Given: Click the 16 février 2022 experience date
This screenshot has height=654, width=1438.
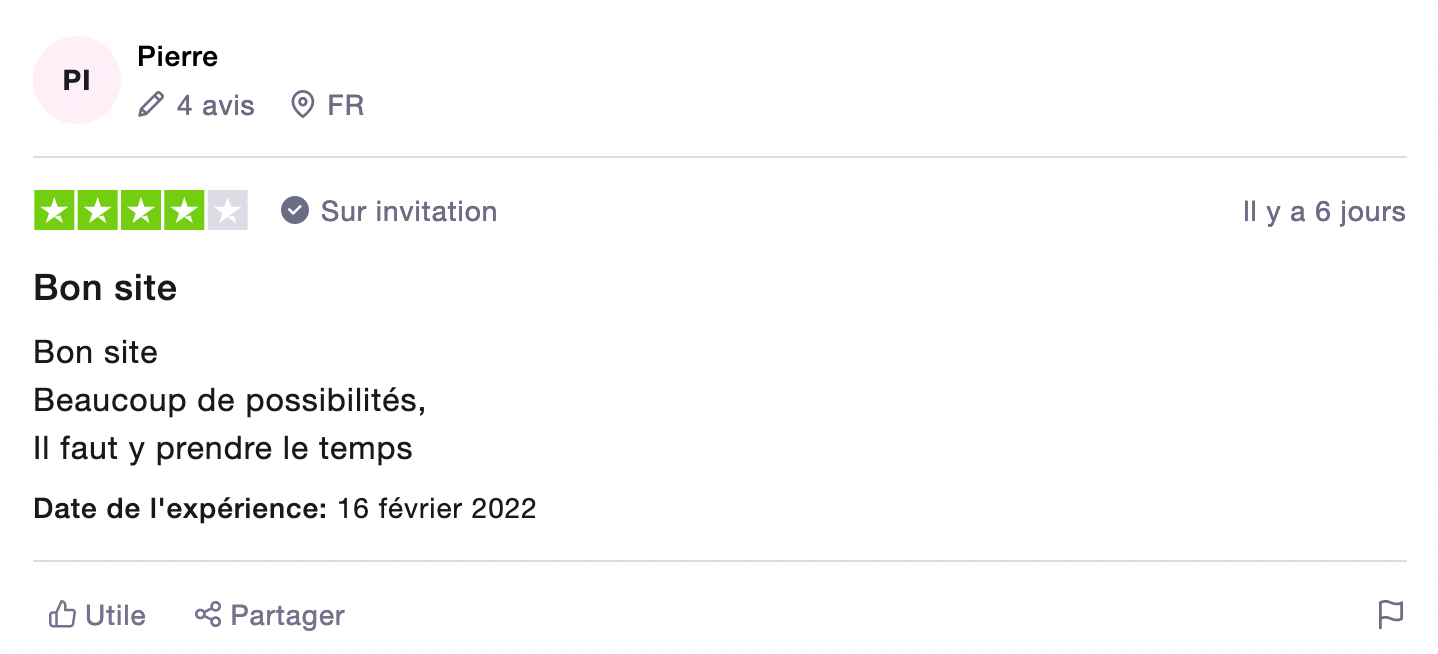Looking at the screenshot, I should pos(437,508).
